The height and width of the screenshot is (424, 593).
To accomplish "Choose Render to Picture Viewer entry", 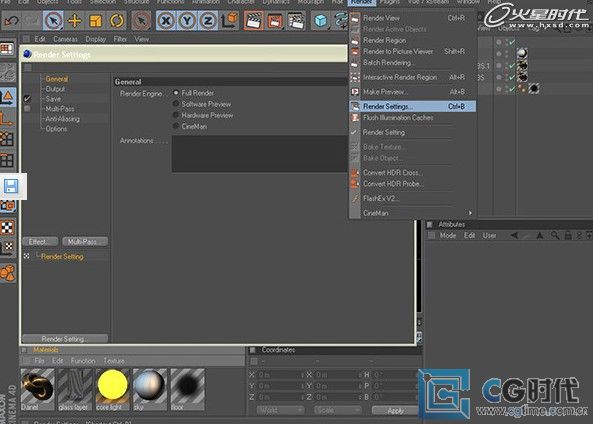I will 398,51.
